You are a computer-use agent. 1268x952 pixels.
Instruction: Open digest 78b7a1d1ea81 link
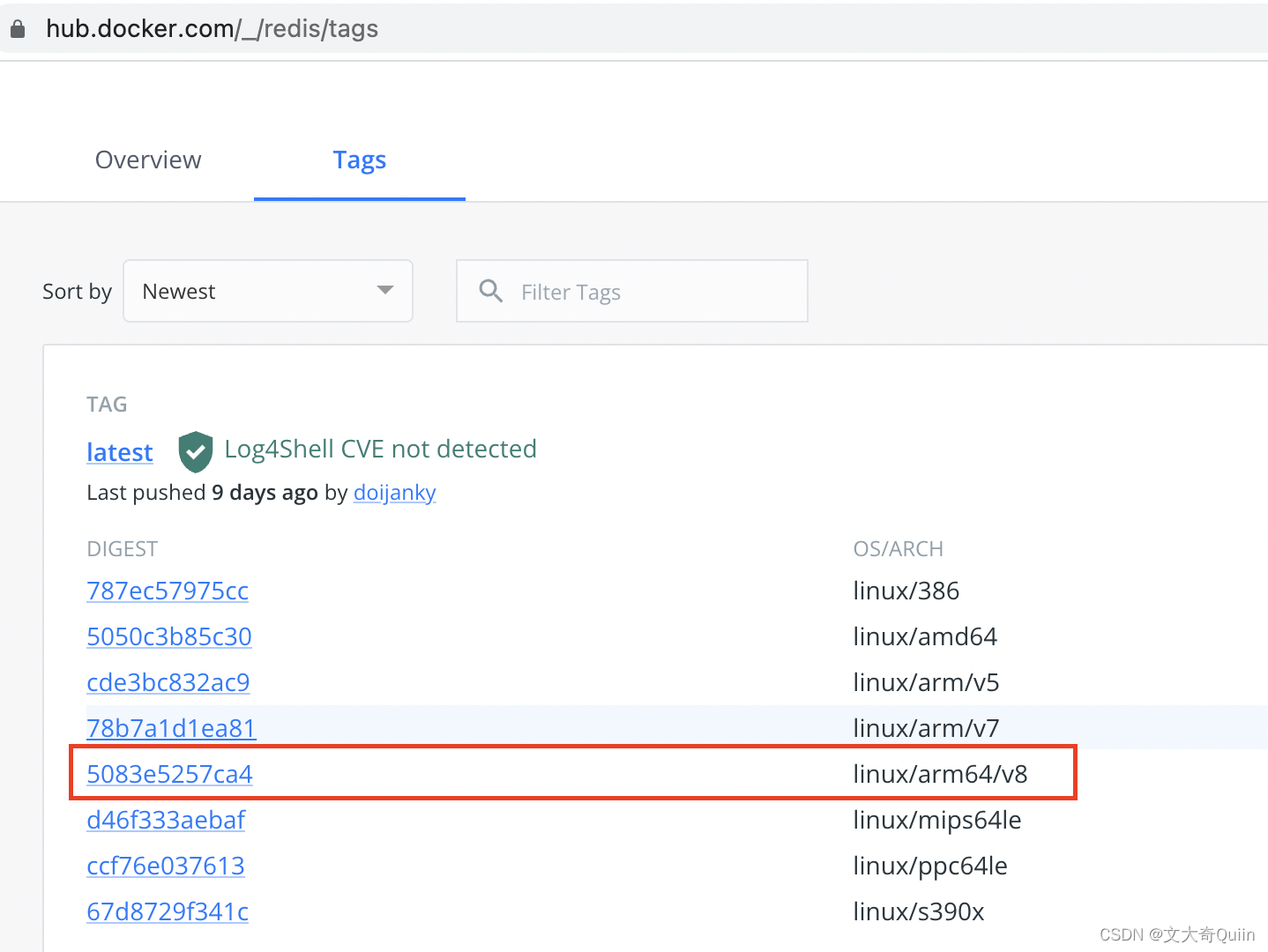pyautogui.click(x=171, y=728)
